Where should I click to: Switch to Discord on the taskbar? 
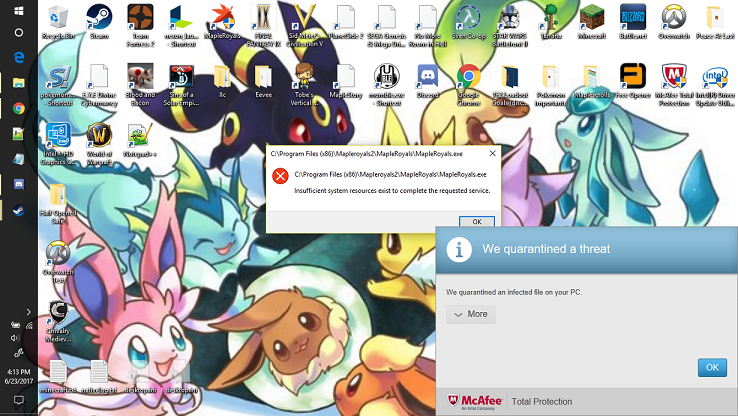tap(19, 184)
